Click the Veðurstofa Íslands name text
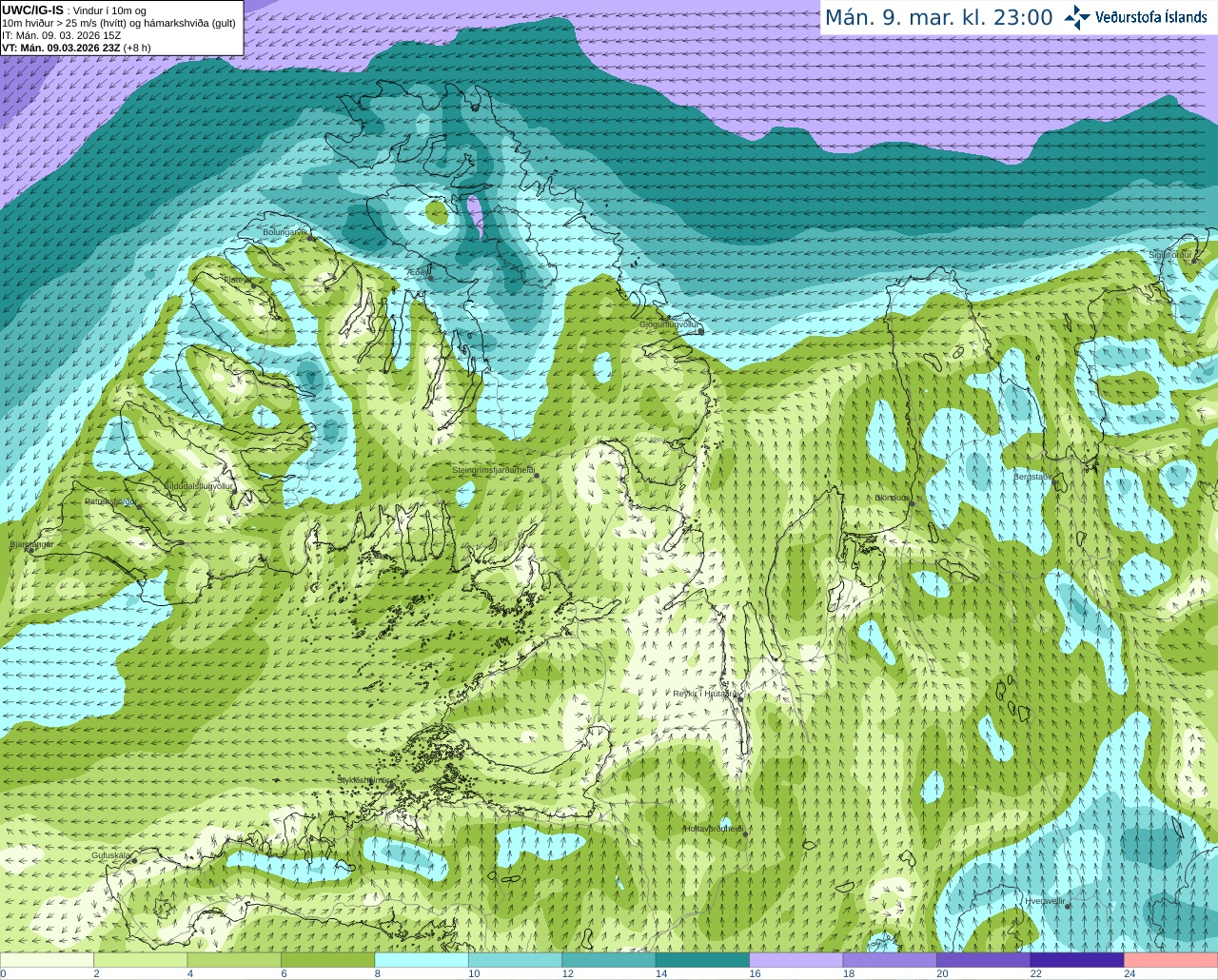Screen dimensions: 1218x980 (1151, 17)
